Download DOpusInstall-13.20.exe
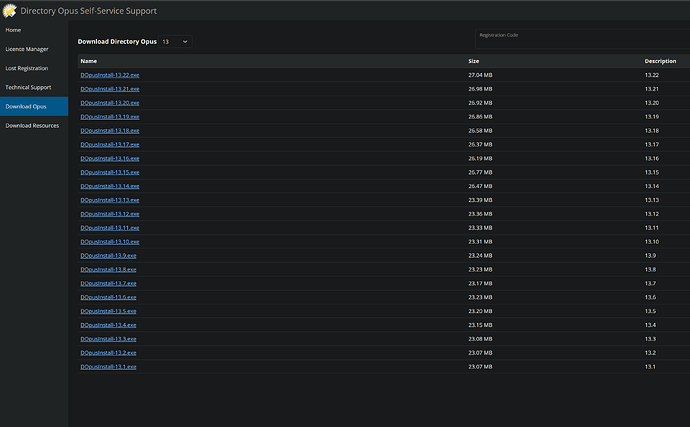This screenshot has height=427, width=690. point(110,103)
